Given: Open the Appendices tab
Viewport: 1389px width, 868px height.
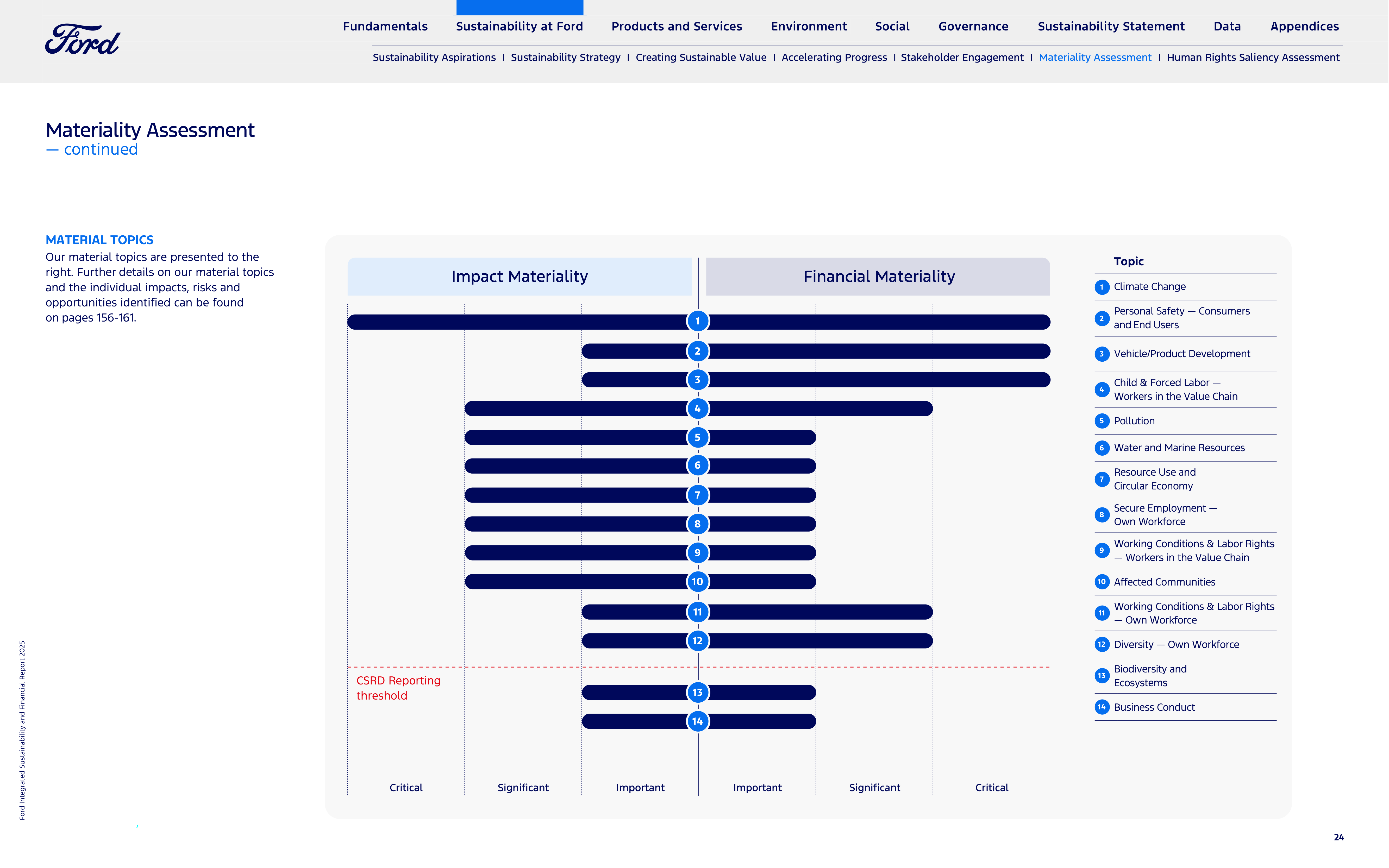Looking at the screenshot, I should tap(1305, 26).
